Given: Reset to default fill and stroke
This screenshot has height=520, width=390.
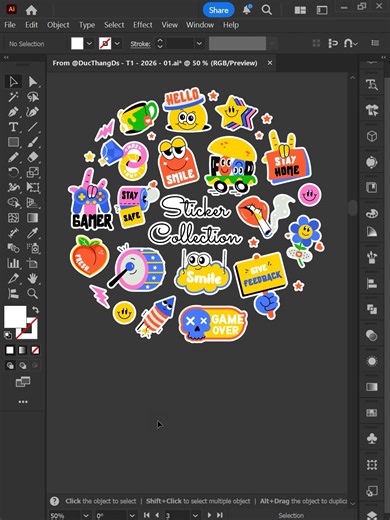Looking at the screenshot, I should [x=8, y=335].
